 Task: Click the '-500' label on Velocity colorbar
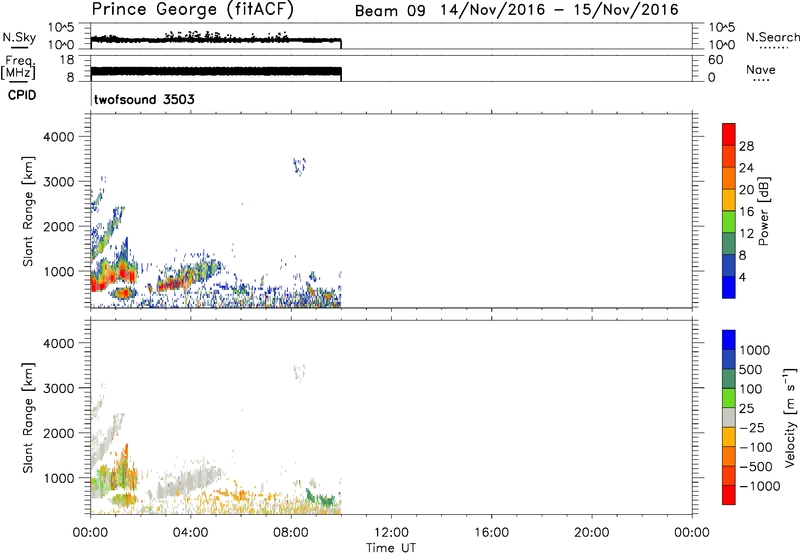757,466
